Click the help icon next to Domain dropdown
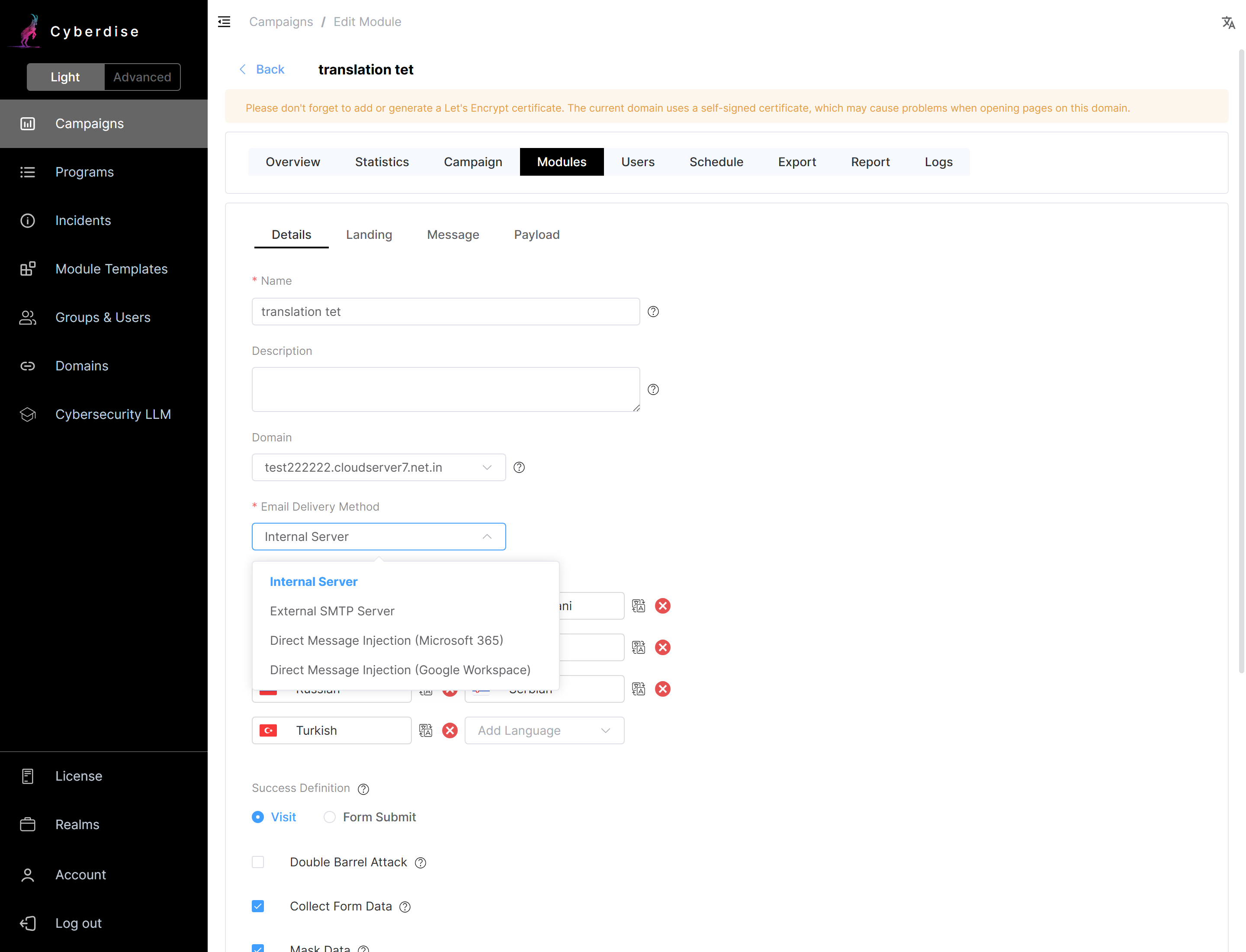 pos(518,467)
